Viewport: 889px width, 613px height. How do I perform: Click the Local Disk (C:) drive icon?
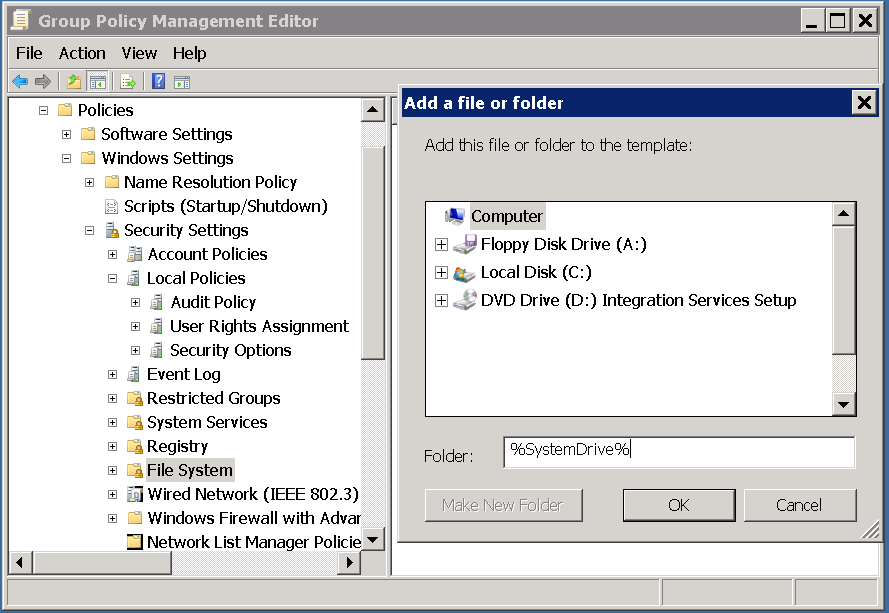pyautogui.click(x=464, y=273)
